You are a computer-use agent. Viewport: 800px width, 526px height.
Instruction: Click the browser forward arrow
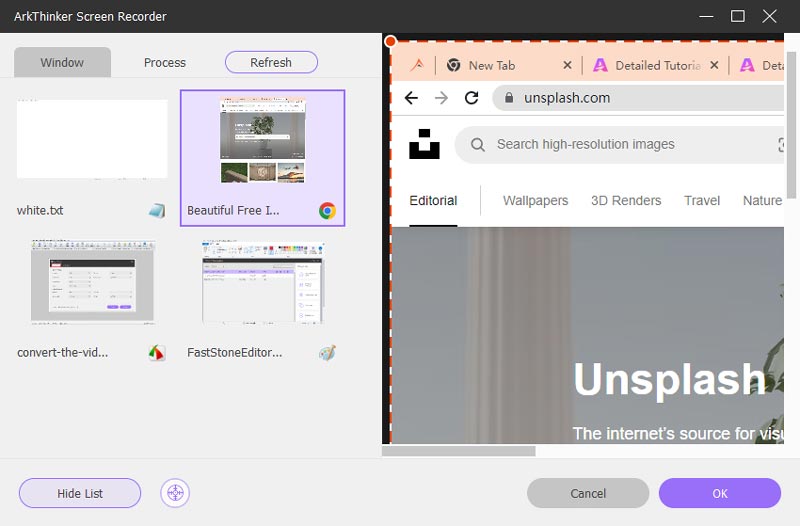tap(441, 97)
